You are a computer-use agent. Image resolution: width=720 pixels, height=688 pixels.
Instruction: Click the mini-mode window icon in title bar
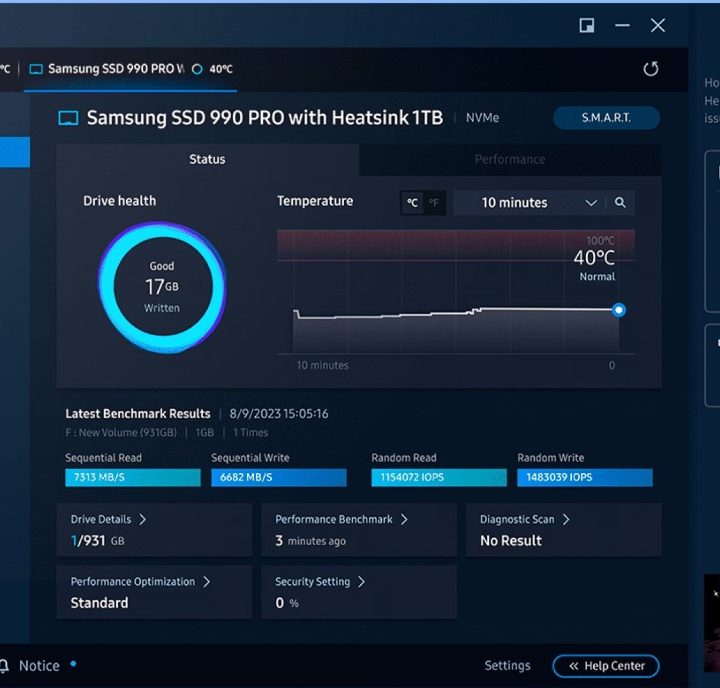587,25
